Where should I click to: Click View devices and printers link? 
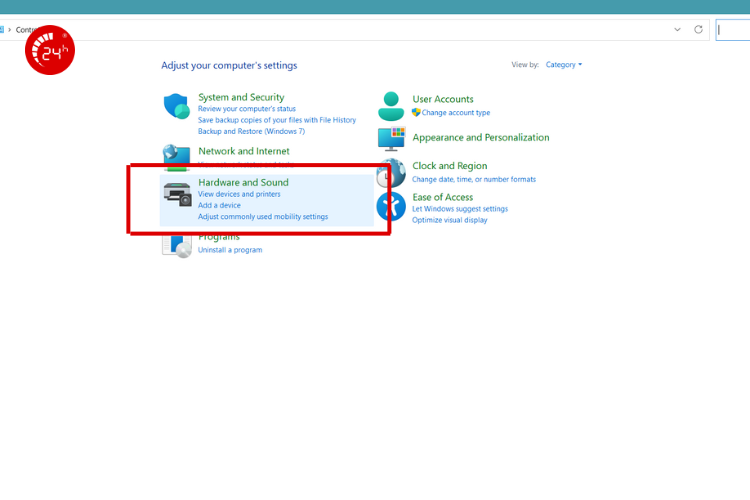click(239, 194)
